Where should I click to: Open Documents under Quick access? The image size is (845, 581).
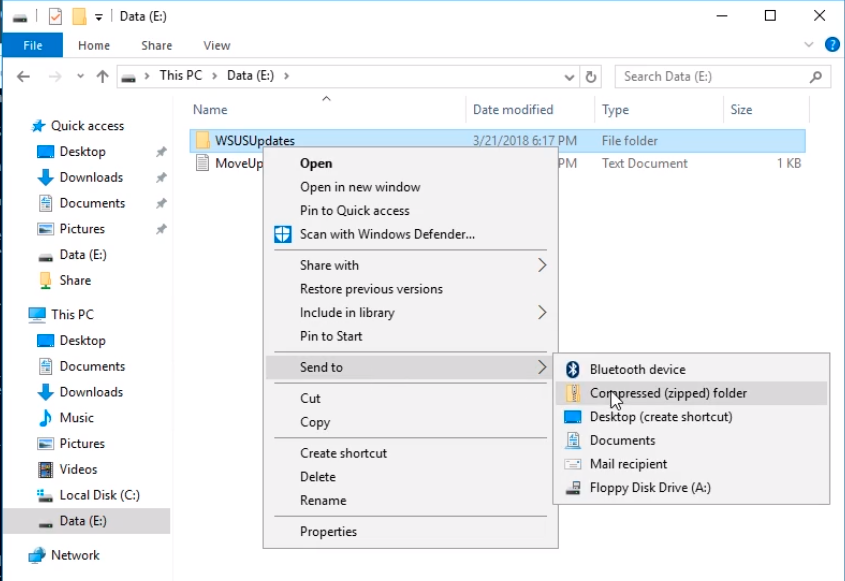(x=92, y=203)
